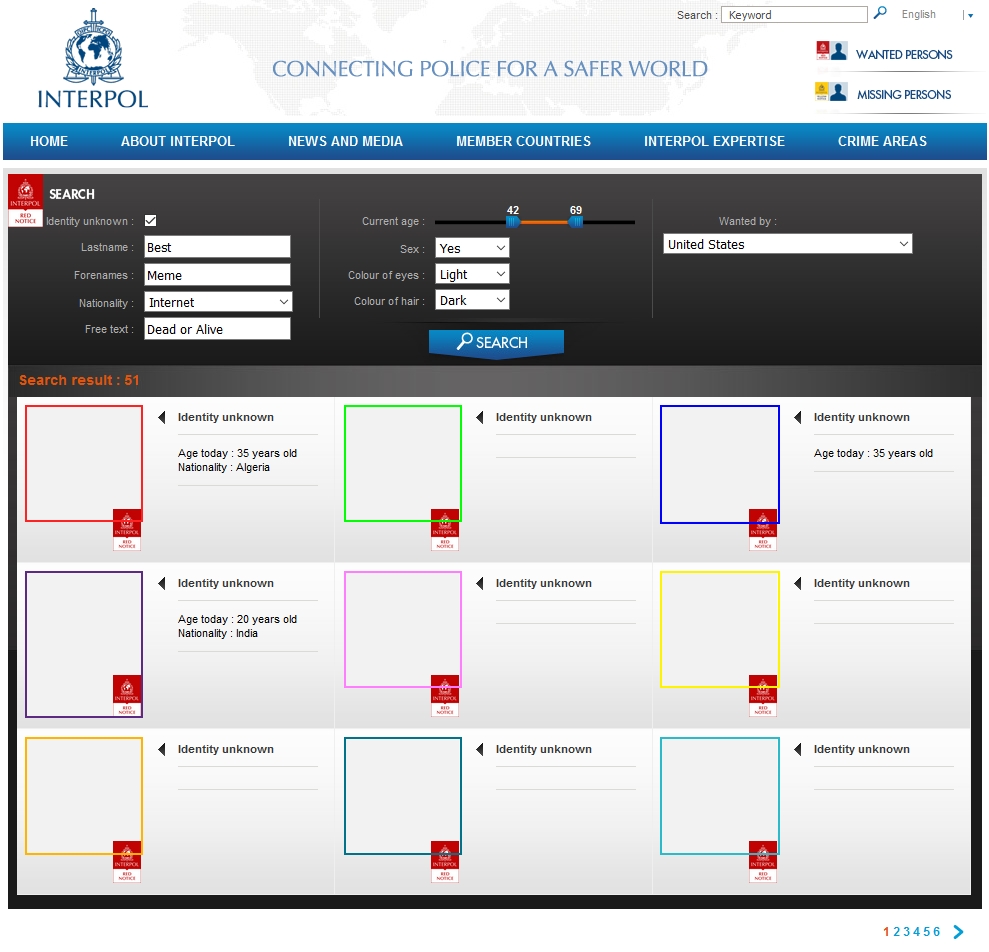Image resolution: width=989 pixels, height=952 pixels.
Task: Click arrow beside yellow-framed result's Identity unknown
Action: [798, 583]
